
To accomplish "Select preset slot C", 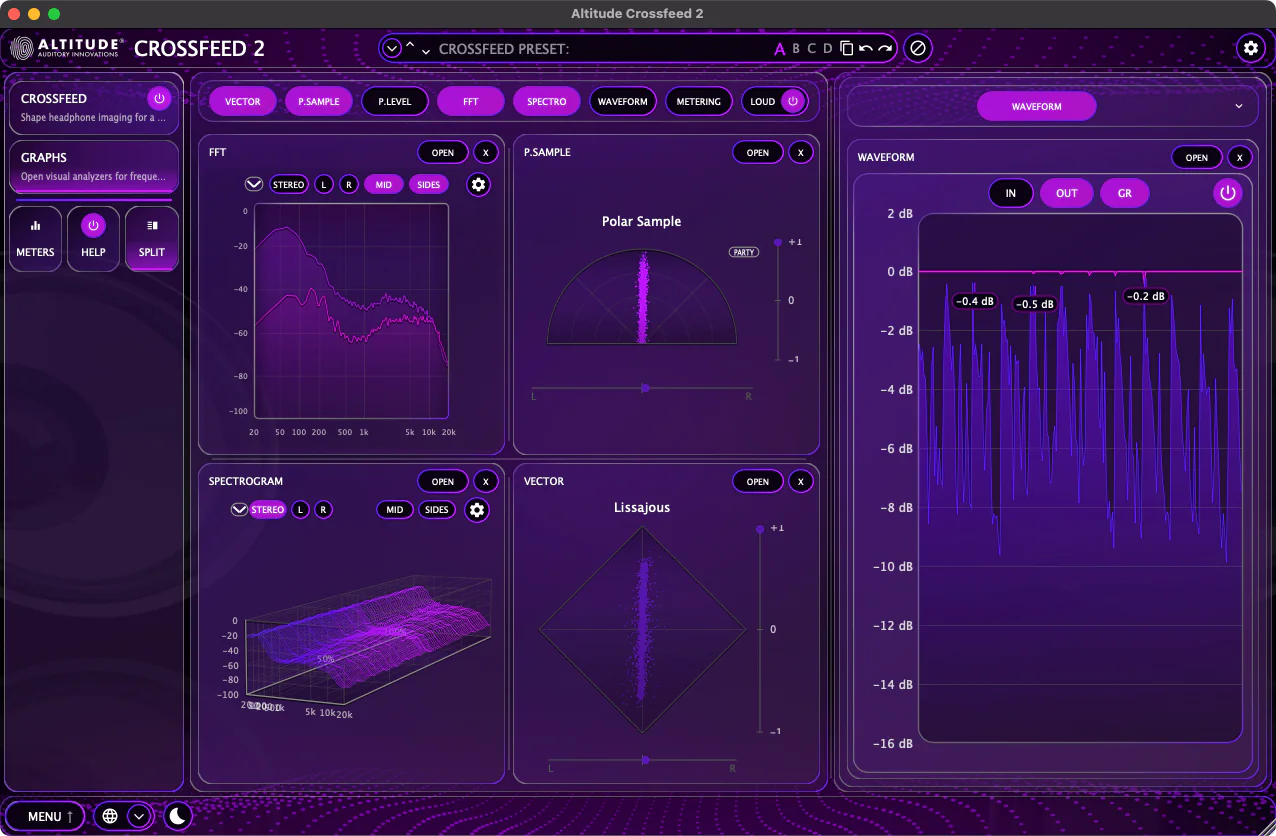I will [x=812, y=48].
